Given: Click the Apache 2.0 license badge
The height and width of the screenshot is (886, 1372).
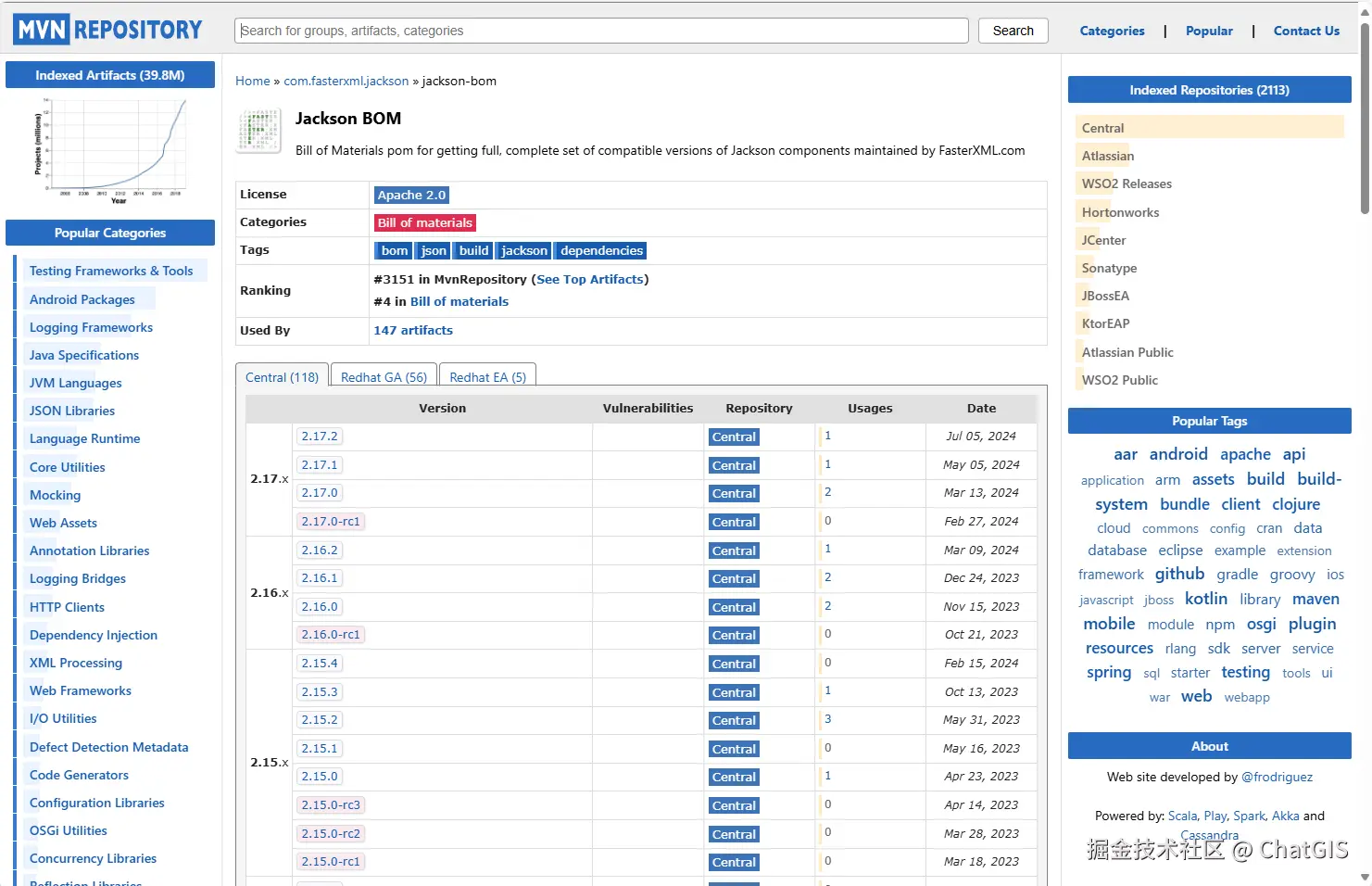Looking at the screenshot, I should (411, 196).
